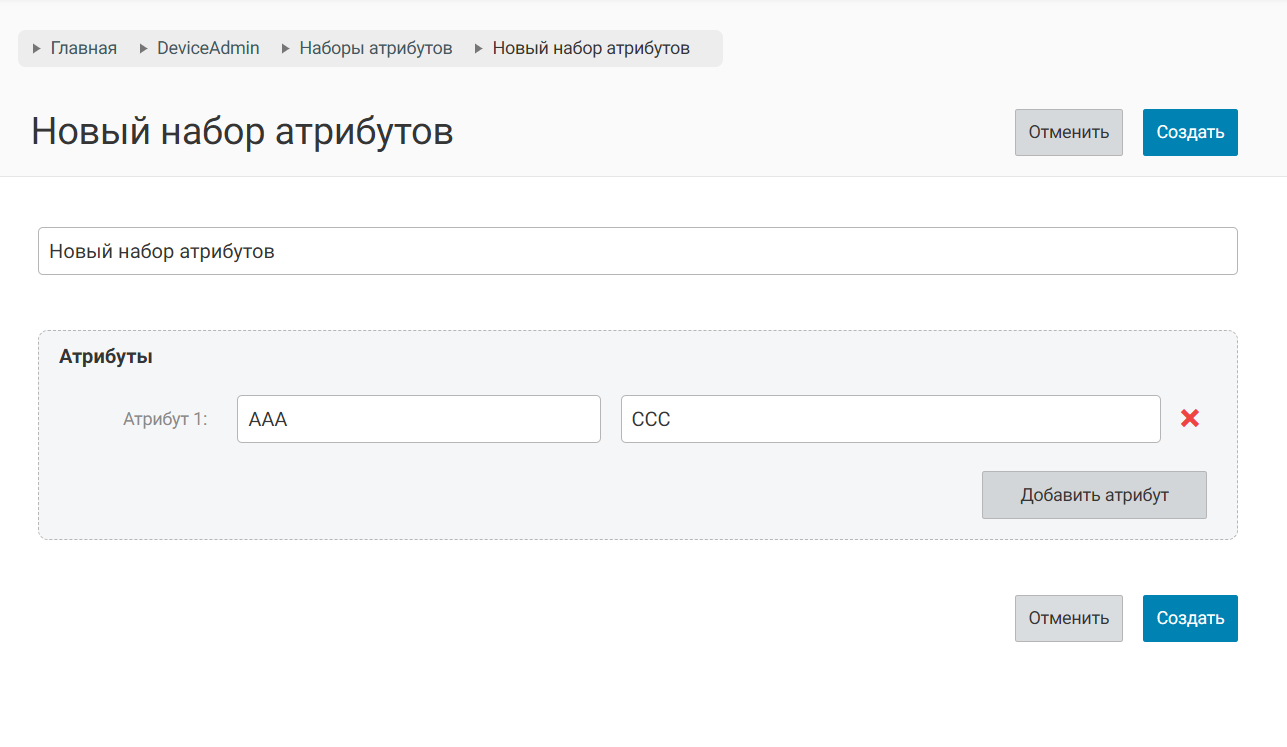1287x747 pixels.
Task: Click the Новый набор атрибутов page title
Action: pos(242,132)
